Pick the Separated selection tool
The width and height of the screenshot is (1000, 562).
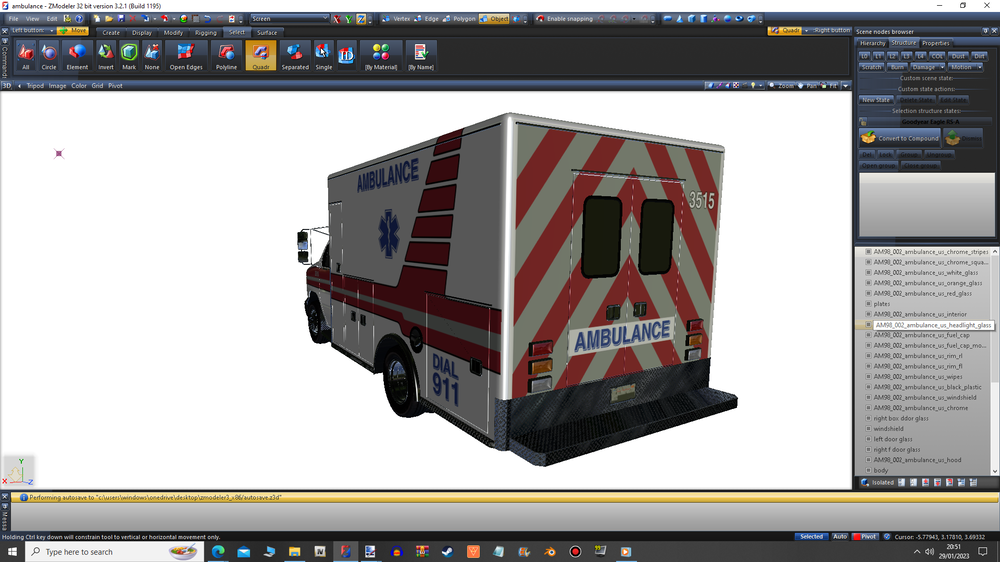coord(295,55)
